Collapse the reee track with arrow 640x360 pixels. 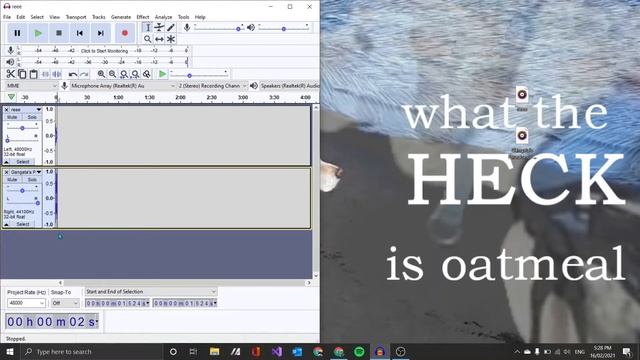click(7, 162)
